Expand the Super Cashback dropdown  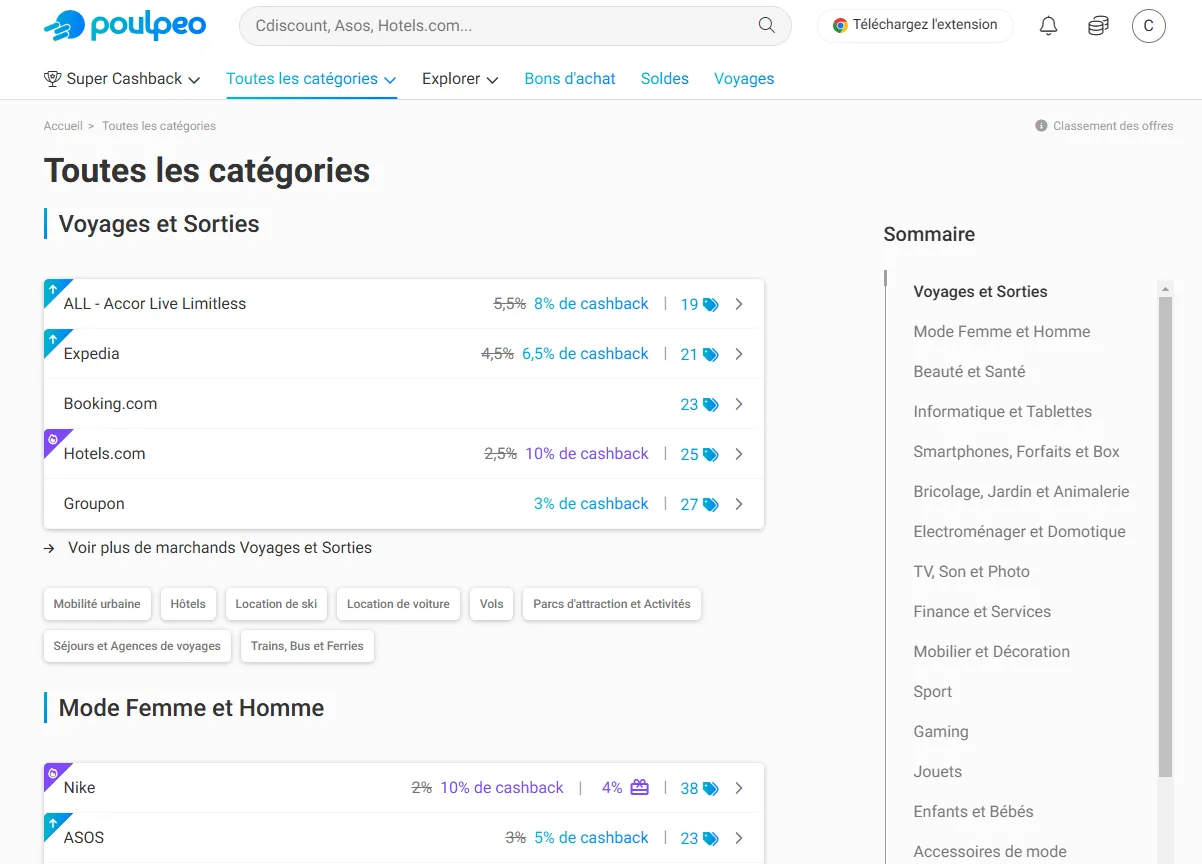(194, 79)
